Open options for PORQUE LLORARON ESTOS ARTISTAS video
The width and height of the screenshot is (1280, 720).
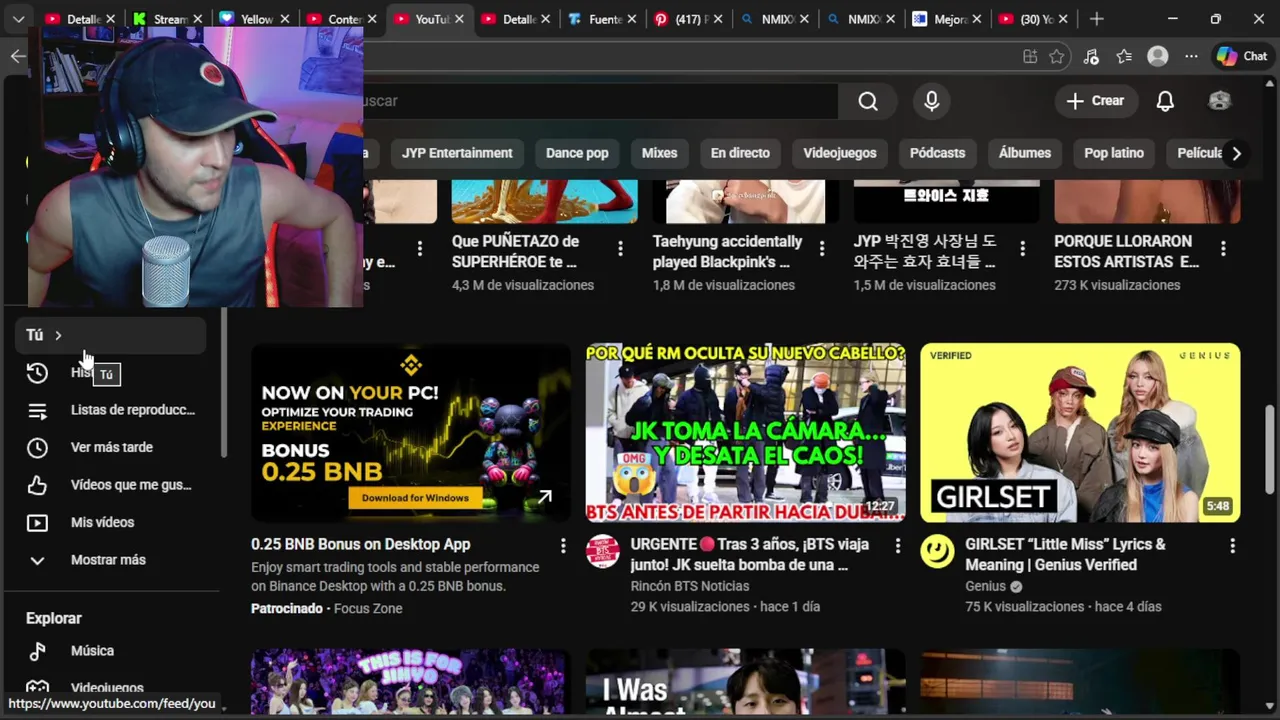coord(1223,249)
